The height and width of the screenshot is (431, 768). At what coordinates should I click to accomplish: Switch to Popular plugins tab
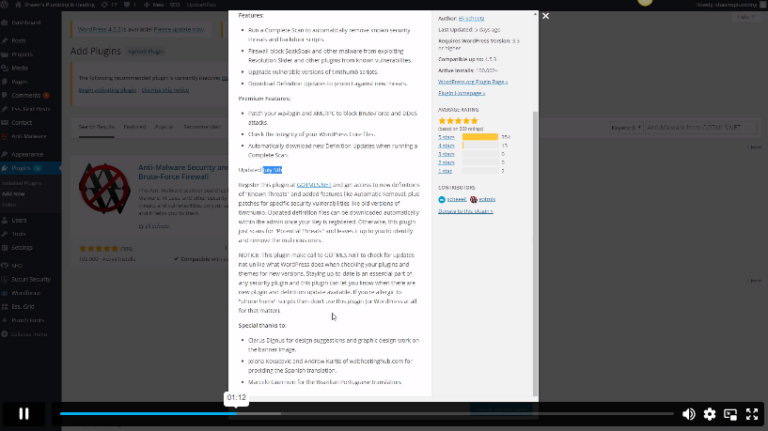tap(165, 127)
